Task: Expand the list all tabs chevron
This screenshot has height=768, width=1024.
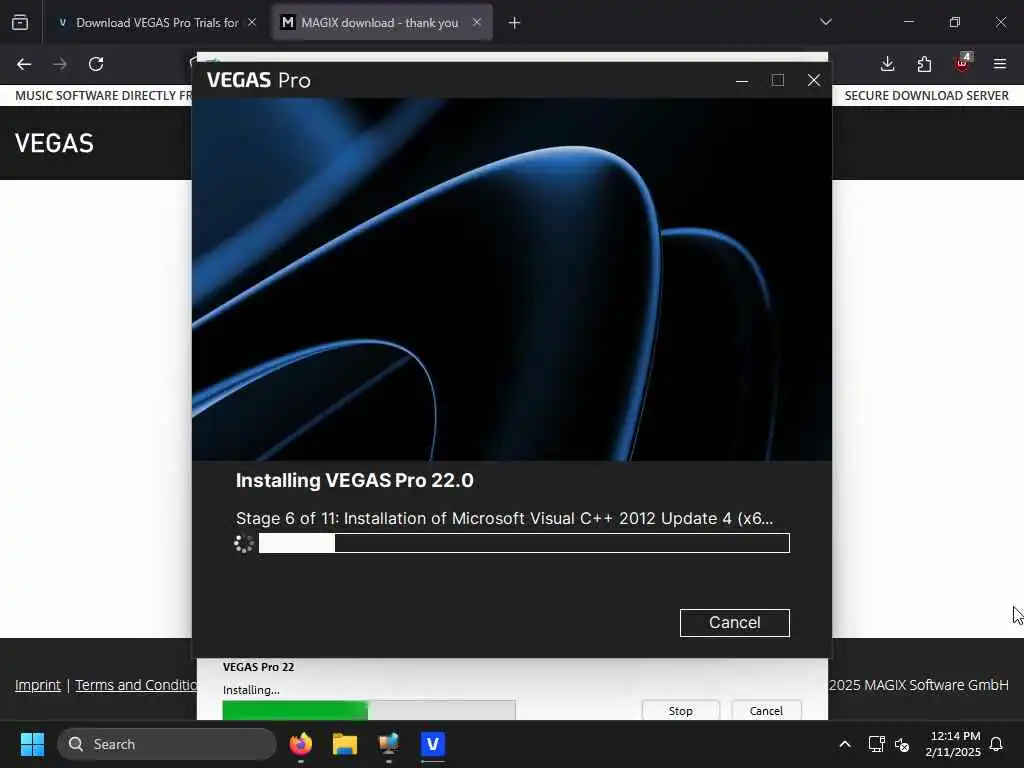Action: coord(825,22)
